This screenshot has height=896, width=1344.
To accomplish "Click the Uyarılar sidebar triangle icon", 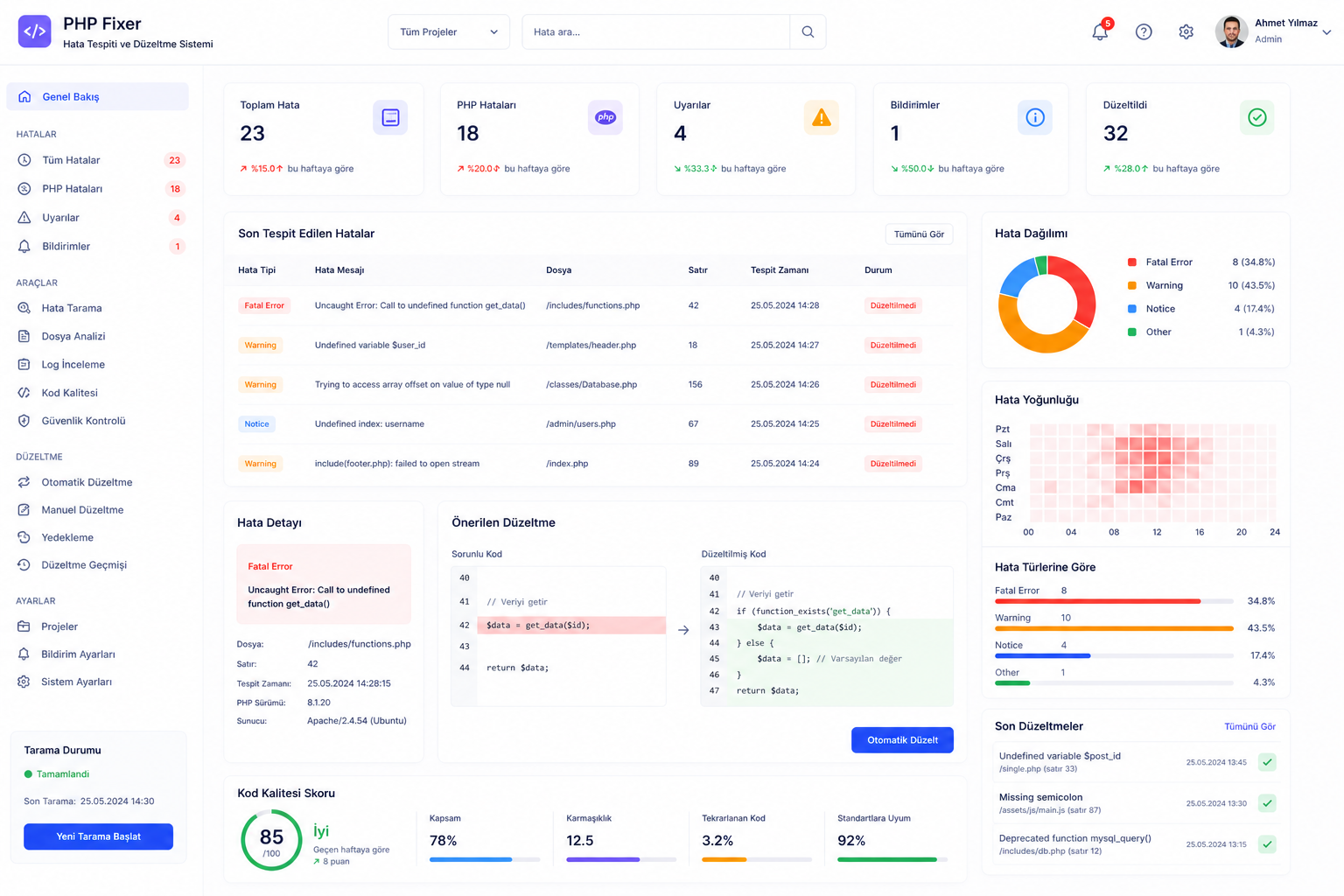I will point(24,218).
